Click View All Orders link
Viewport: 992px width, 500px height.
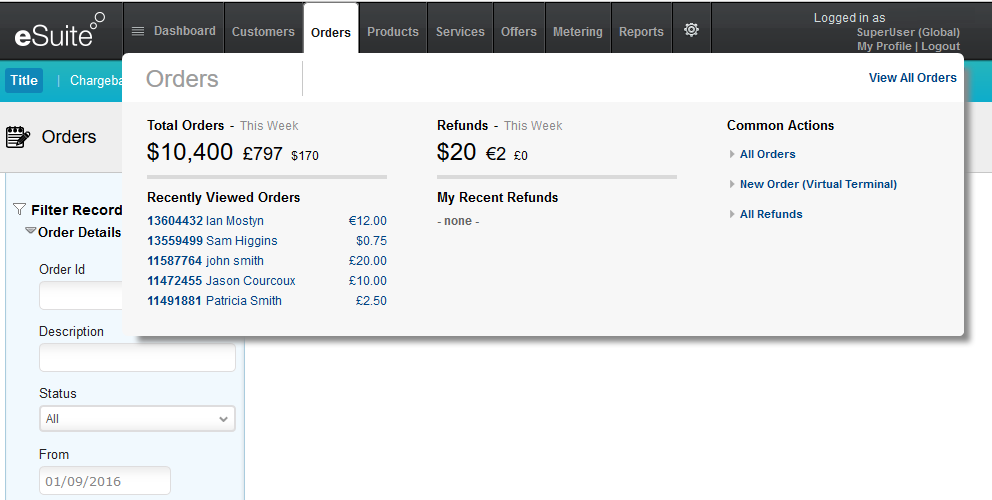pyautogui.click(x=912, y=78)
